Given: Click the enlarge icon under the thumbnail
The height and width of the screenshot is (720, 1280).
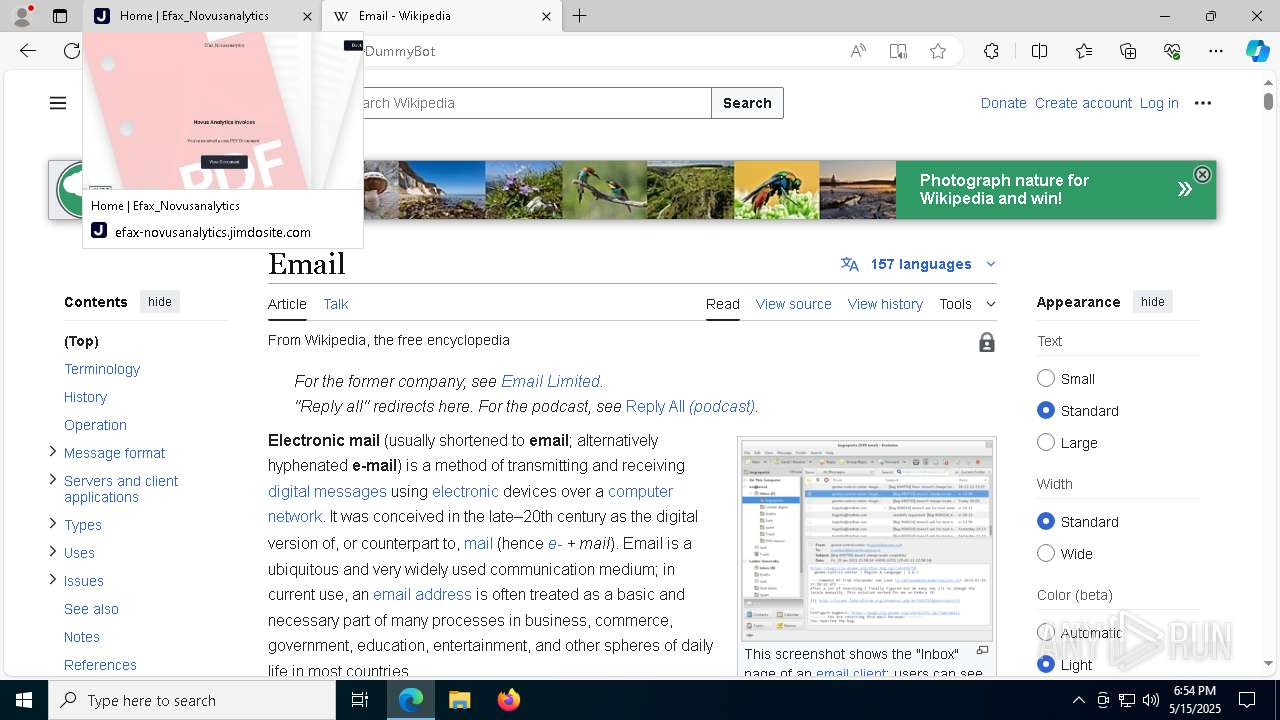Looking at the screenshot, I should (982, 651).
